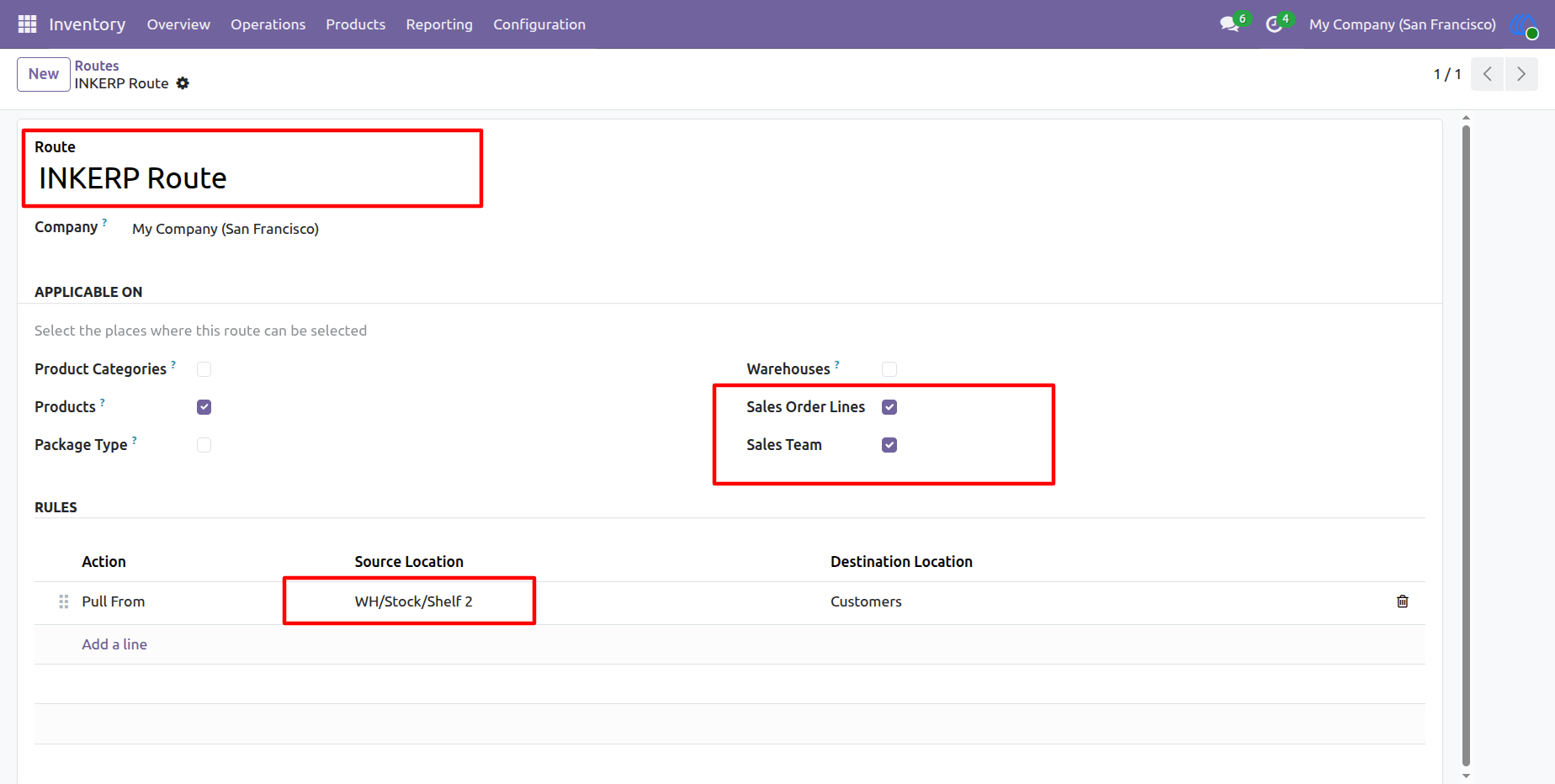Open the user avatar menu

tap(1524, 25)
